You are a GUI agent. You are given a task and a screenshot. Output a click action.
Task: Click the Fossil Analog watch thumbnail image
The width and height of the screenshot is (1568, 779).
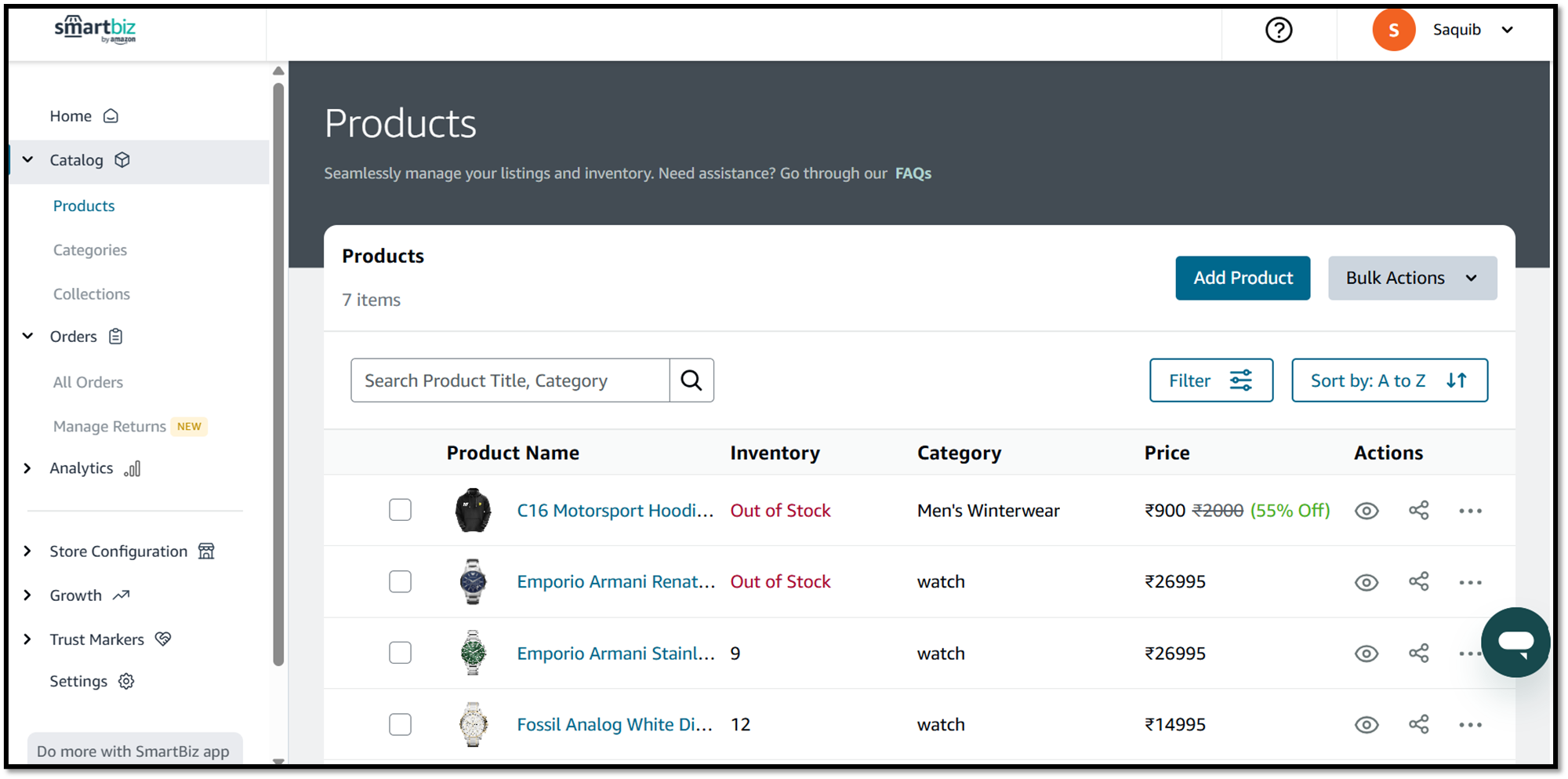[x=473, y=724]
